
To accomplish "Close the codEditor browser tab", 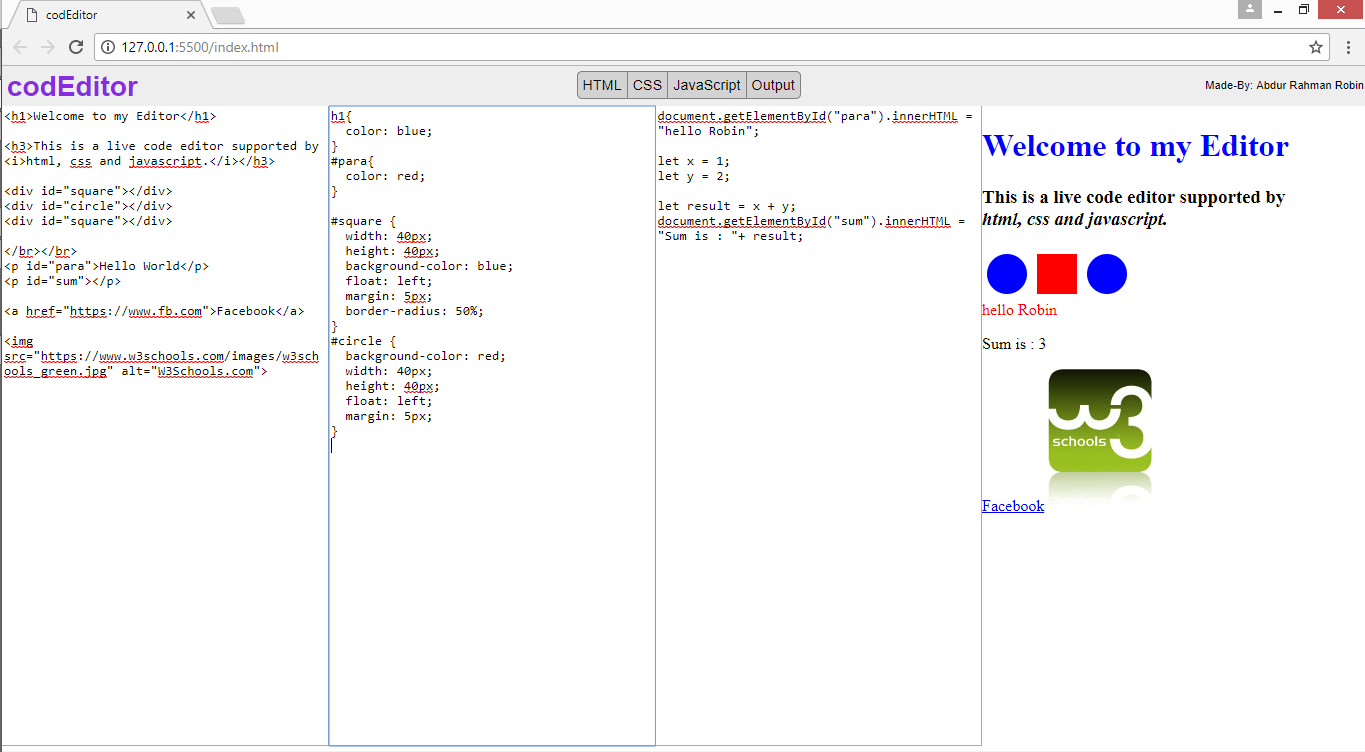I will point(191,15).
